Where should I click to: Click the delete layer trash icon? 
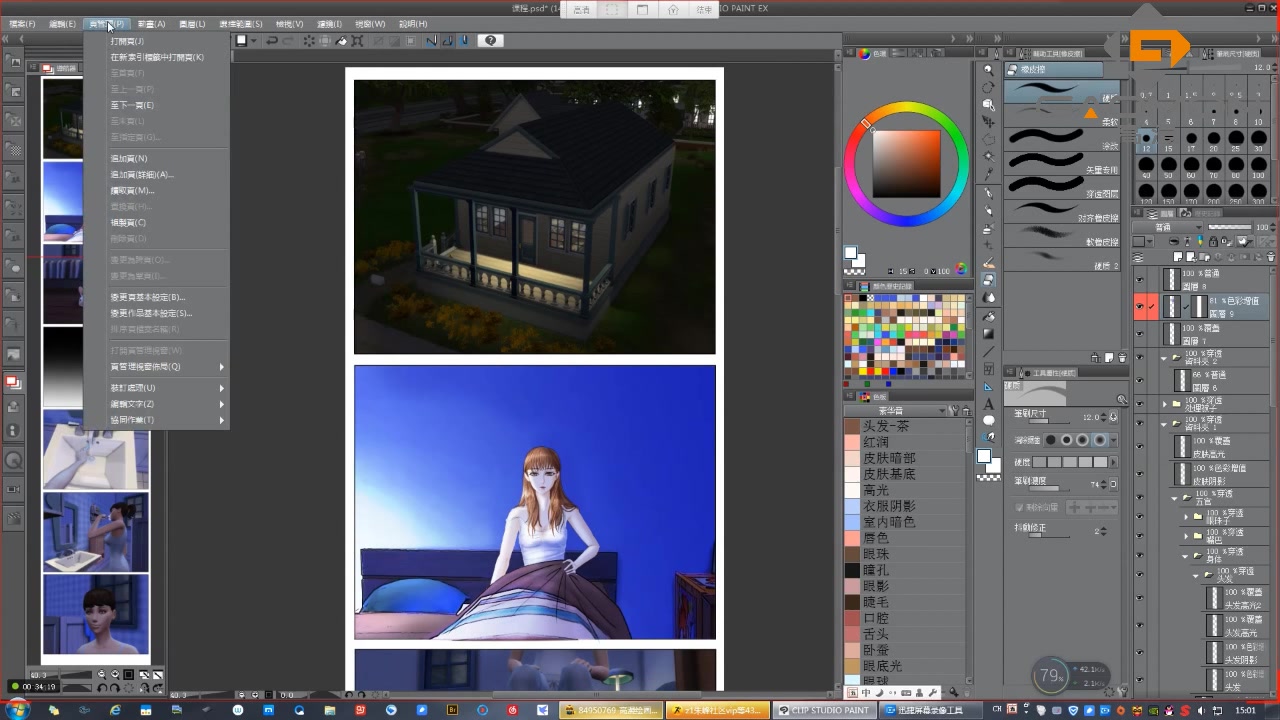[1271, 257]
